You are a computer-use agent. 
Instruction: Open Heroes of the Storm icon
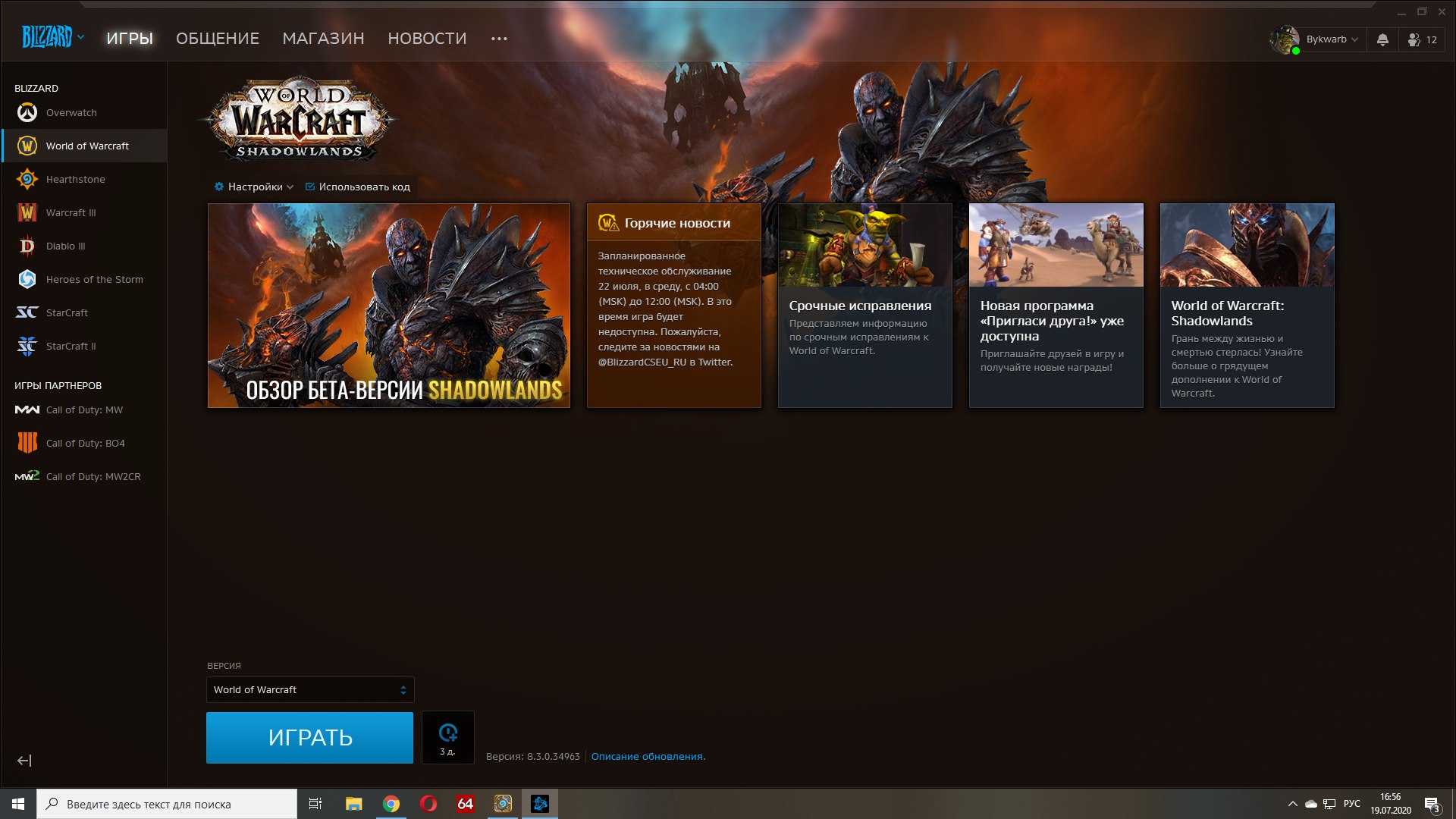[27, 279]
